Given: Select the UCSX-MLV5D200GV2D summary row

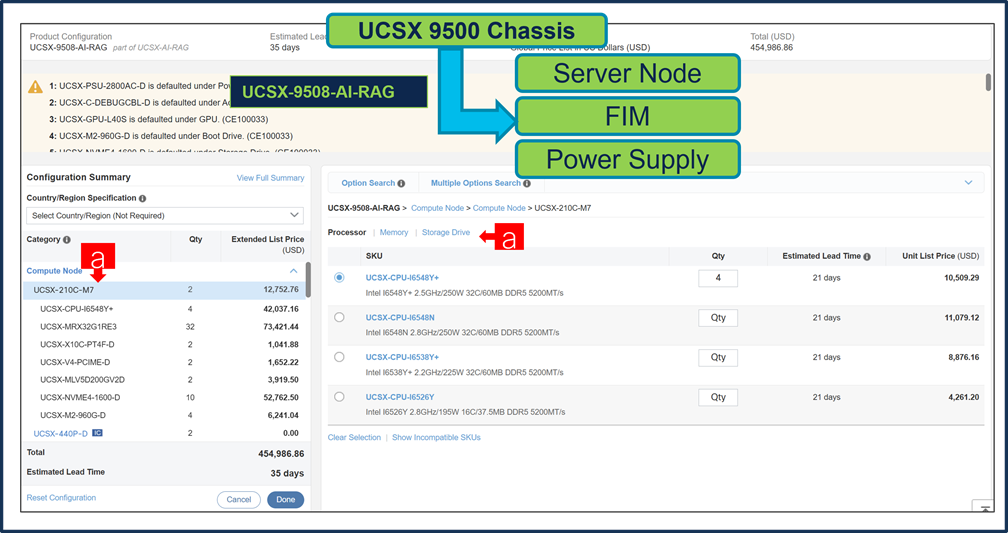Looking at the screenshot, I should pyautogui.click(x=165, y=380).
